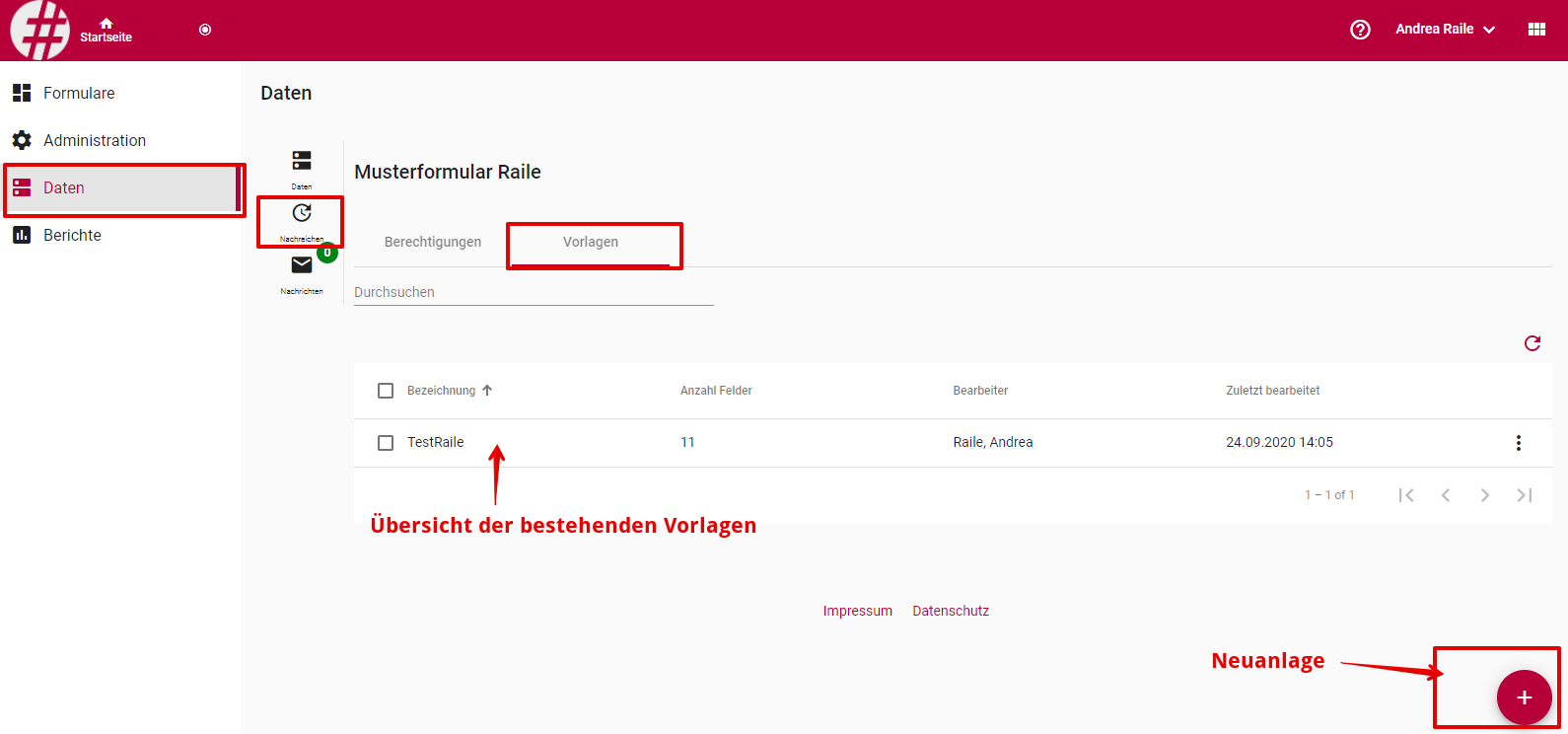Click the 1 – 1 of 1 pagination label
This screenshot has width=1568, height=734.
1329,495
